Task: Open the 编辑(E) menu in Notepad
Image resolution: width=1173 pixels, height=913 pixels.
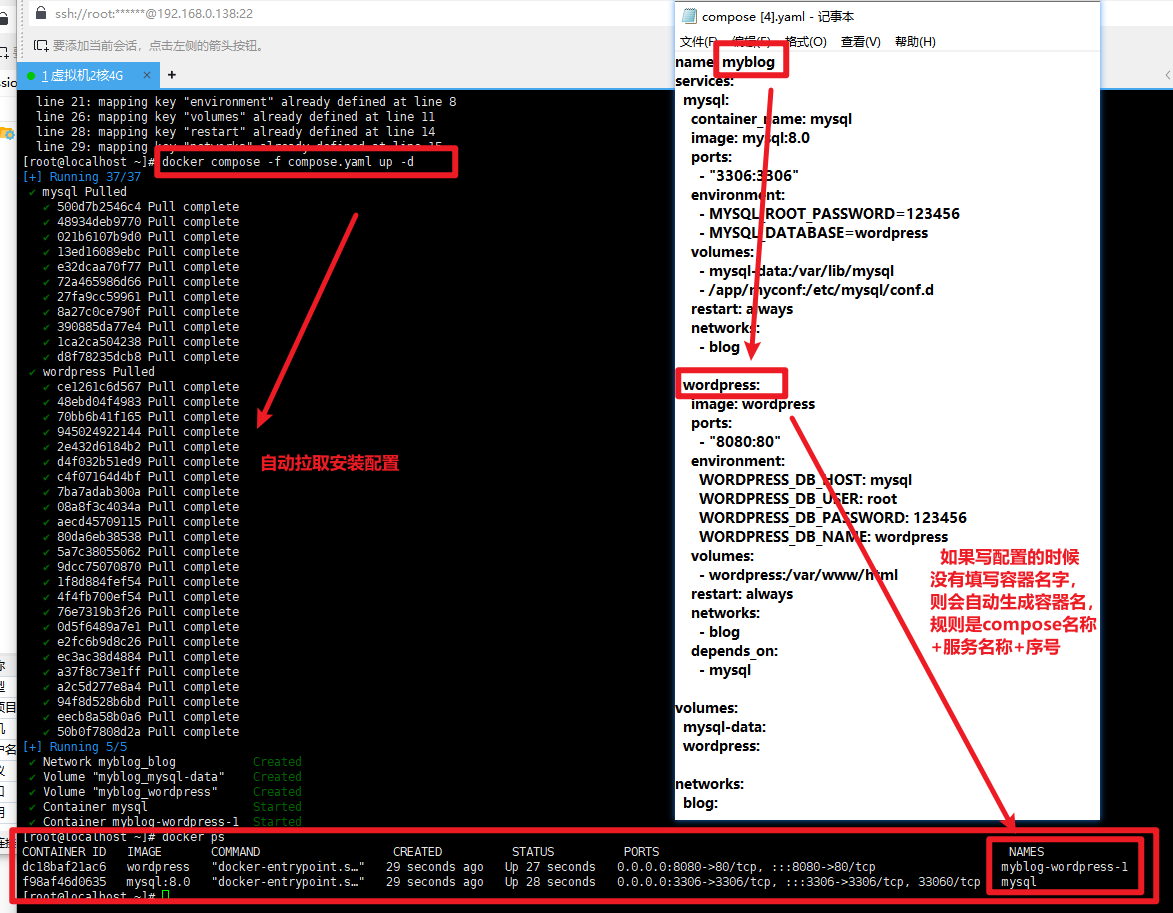Action: click(x=751, y=42)
